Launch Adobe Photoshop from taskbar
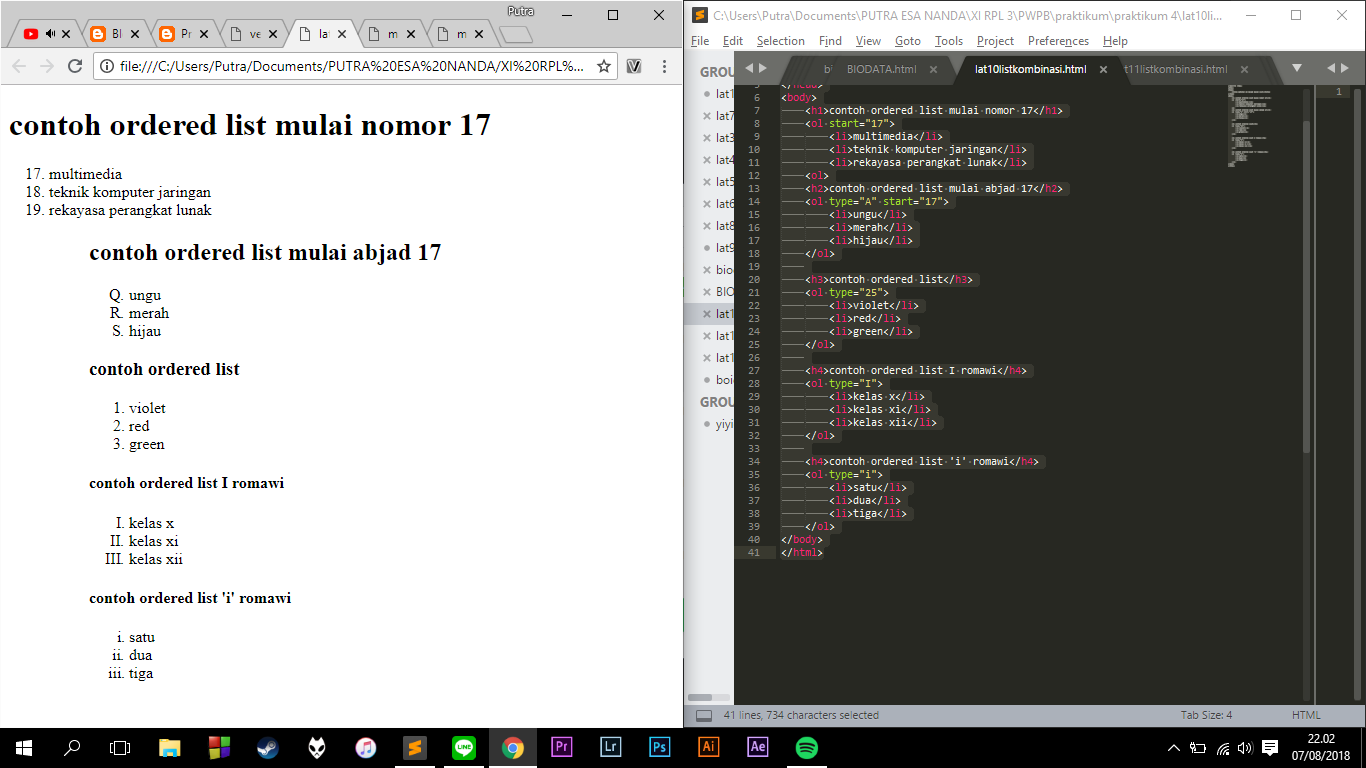Screen dimensions: 1366x768 [x=660, y=747]
